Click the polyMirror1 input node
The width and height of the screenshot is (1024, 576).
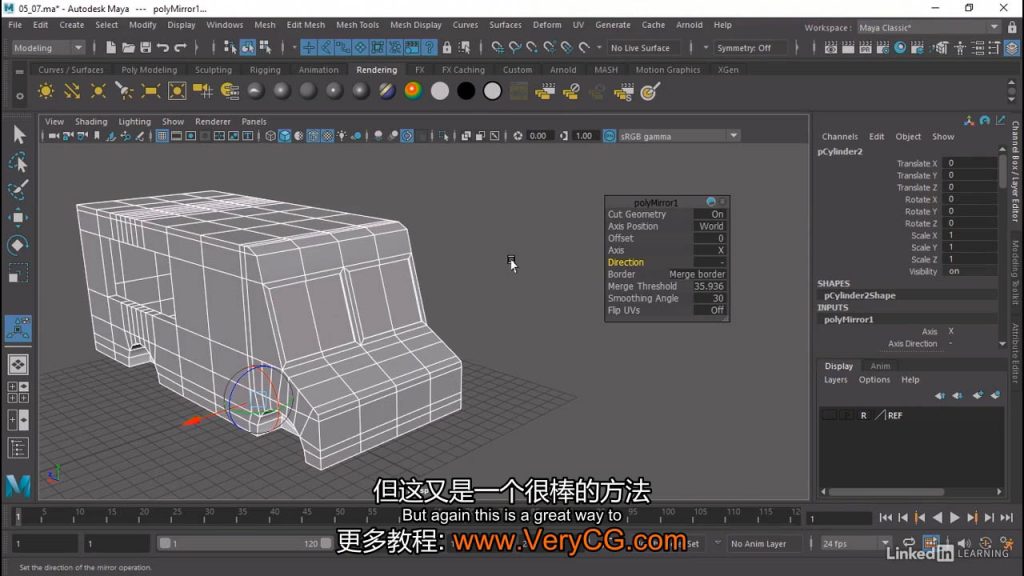(x=848, y=319)
